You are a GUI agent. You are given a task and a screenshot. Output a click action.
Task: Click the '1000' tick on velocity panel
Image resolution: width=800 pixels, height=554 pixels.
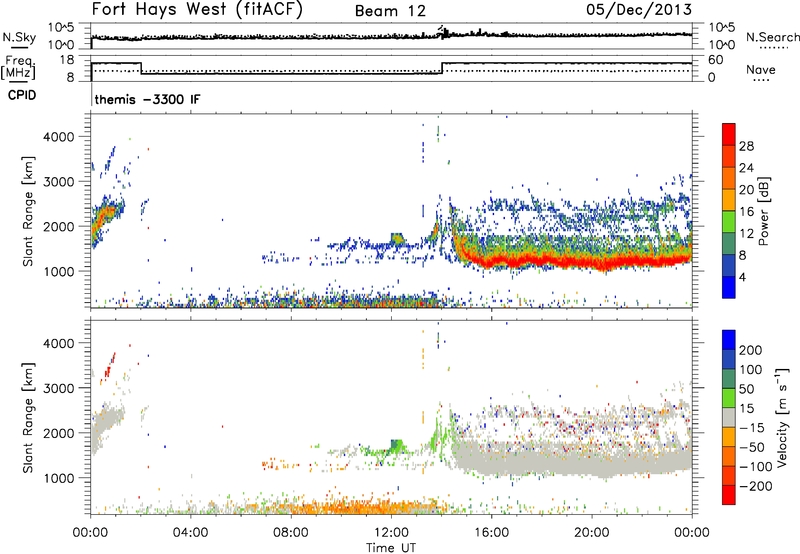coord(58,477)
